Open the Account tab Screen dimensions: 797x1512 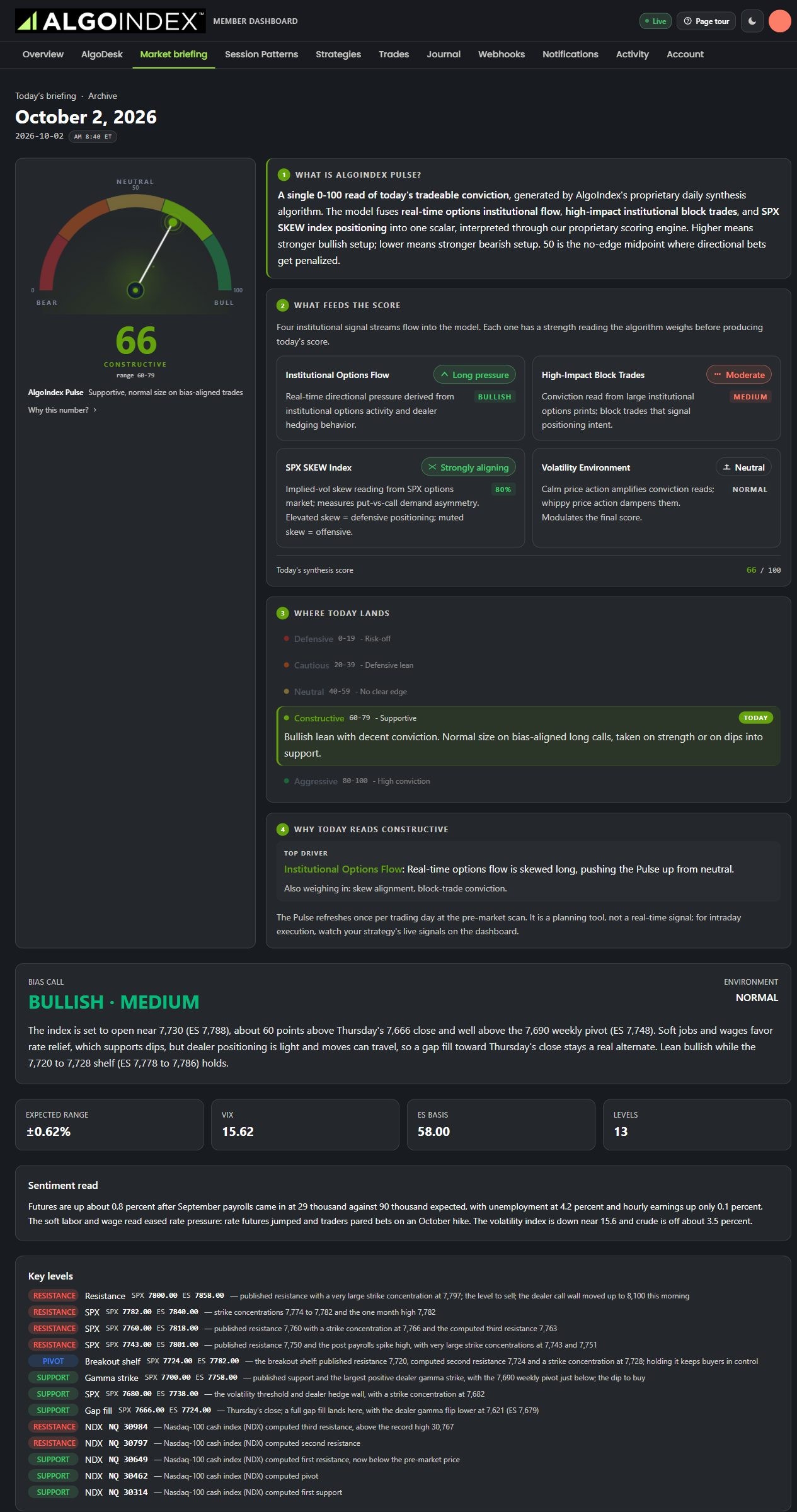685,54
